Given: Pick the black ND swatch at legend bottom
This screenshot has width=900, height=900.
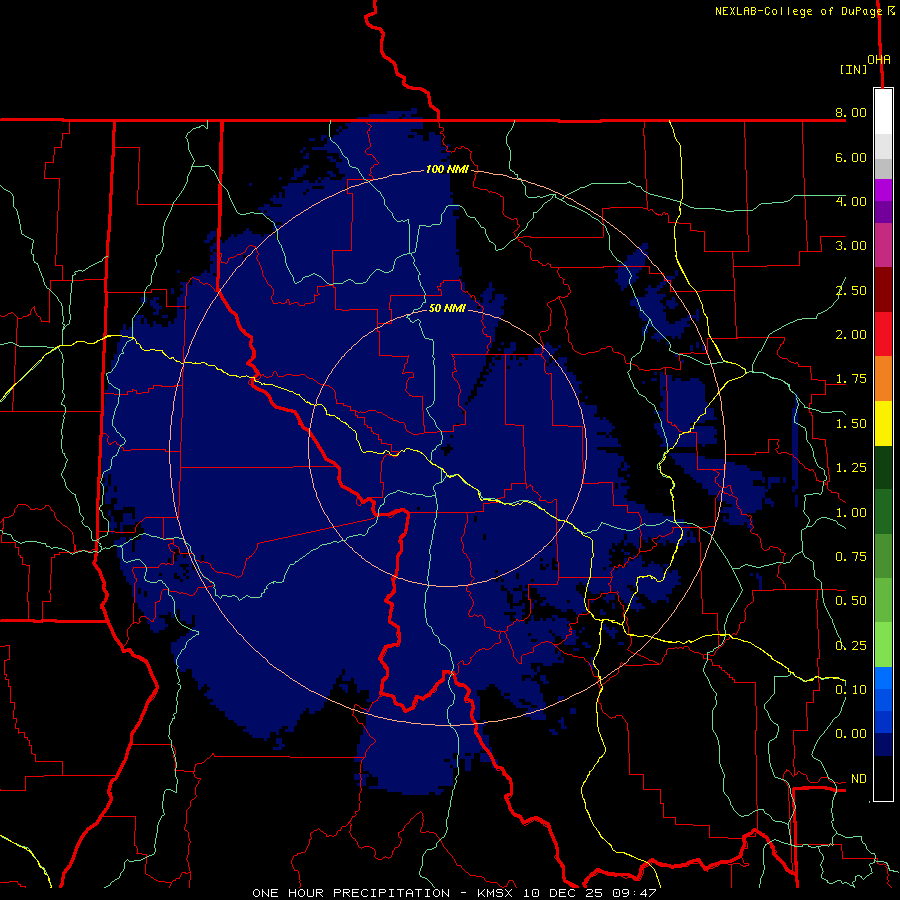Looking at the screenshot, I should [x=883, y=778].
